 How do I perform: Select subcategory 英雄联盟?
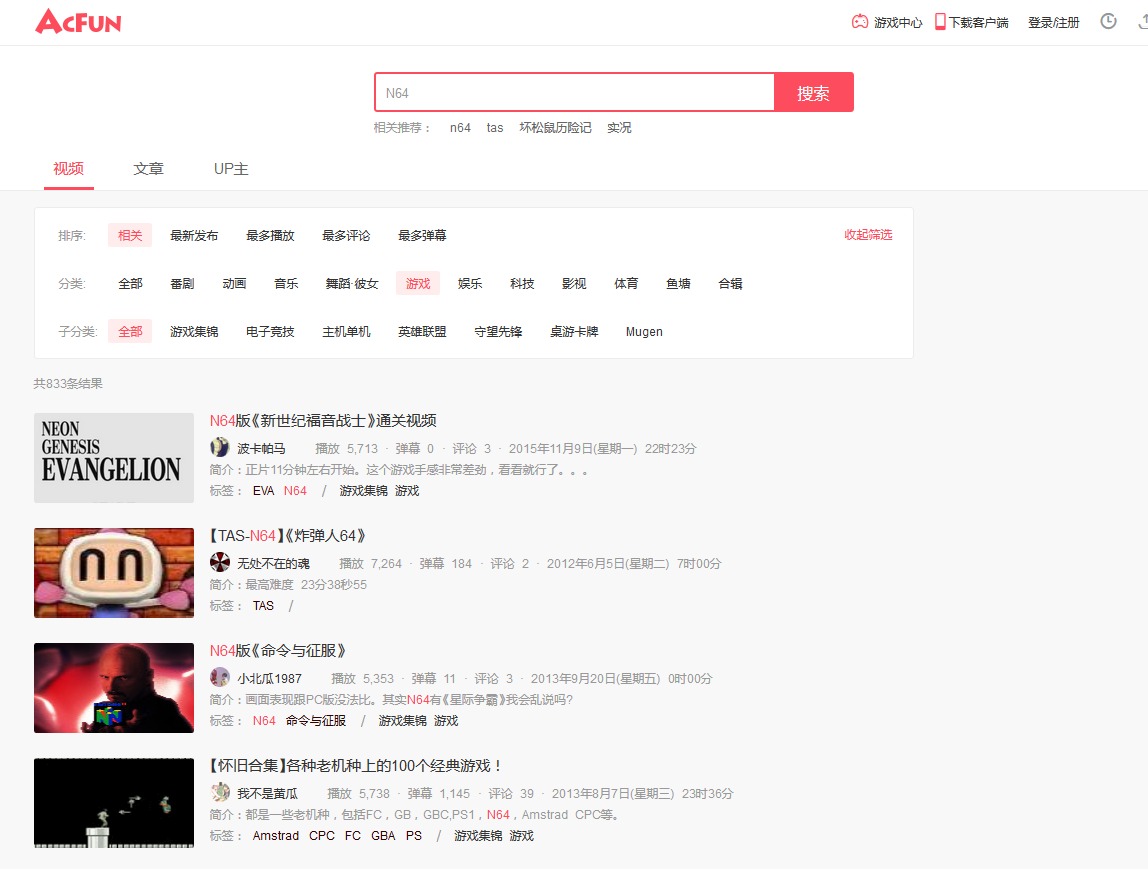coord(422,332)
